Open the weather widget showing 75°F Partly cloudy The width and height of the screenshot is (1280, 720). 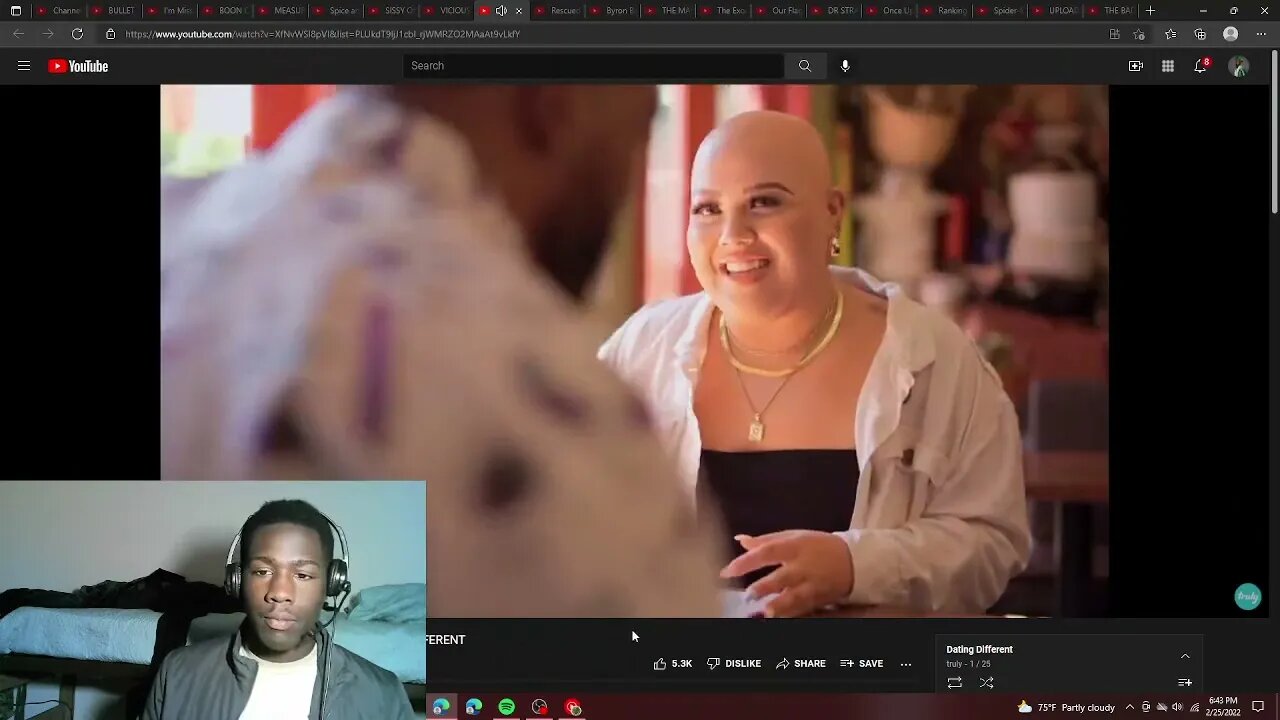point(1065,707)
